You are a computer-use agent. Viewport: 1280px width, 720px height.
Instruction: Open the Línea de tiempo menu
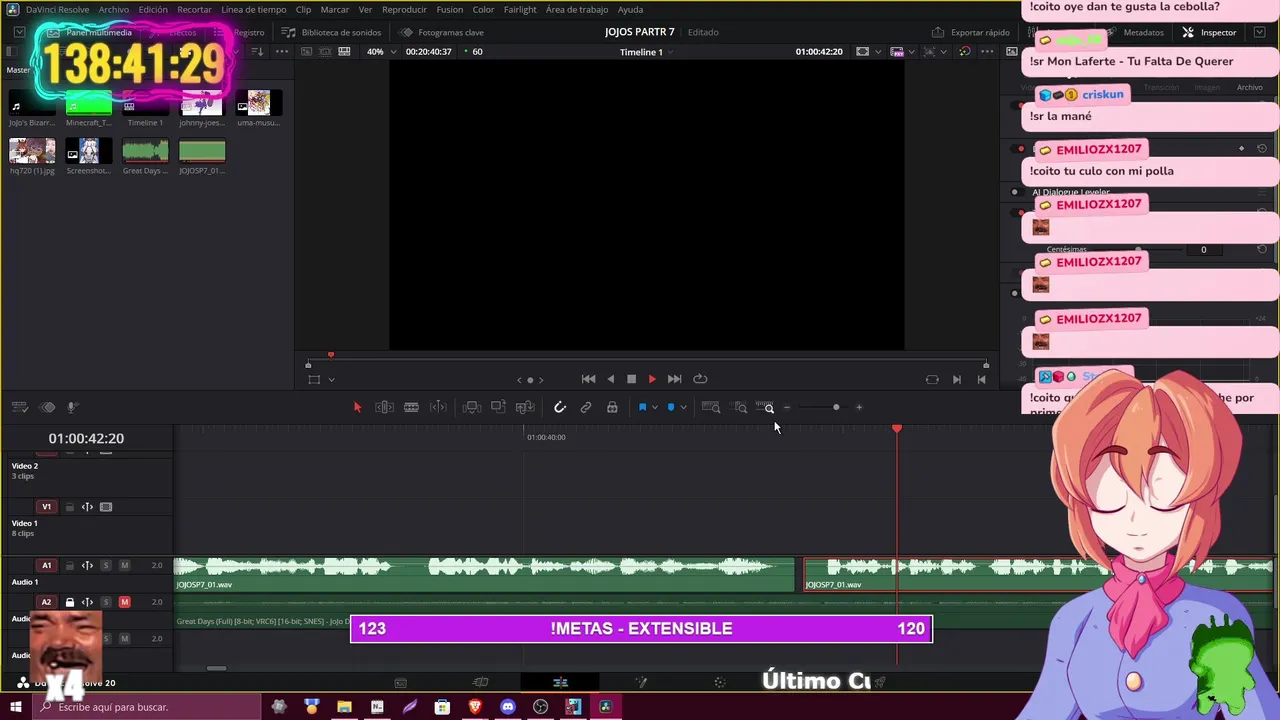coord(254,9)
